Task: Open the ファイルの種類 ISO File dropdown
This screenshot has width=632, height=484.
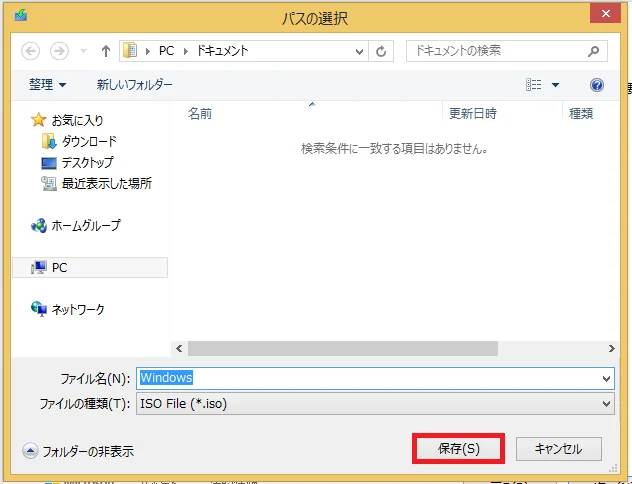Action: (x=375, y=403)
